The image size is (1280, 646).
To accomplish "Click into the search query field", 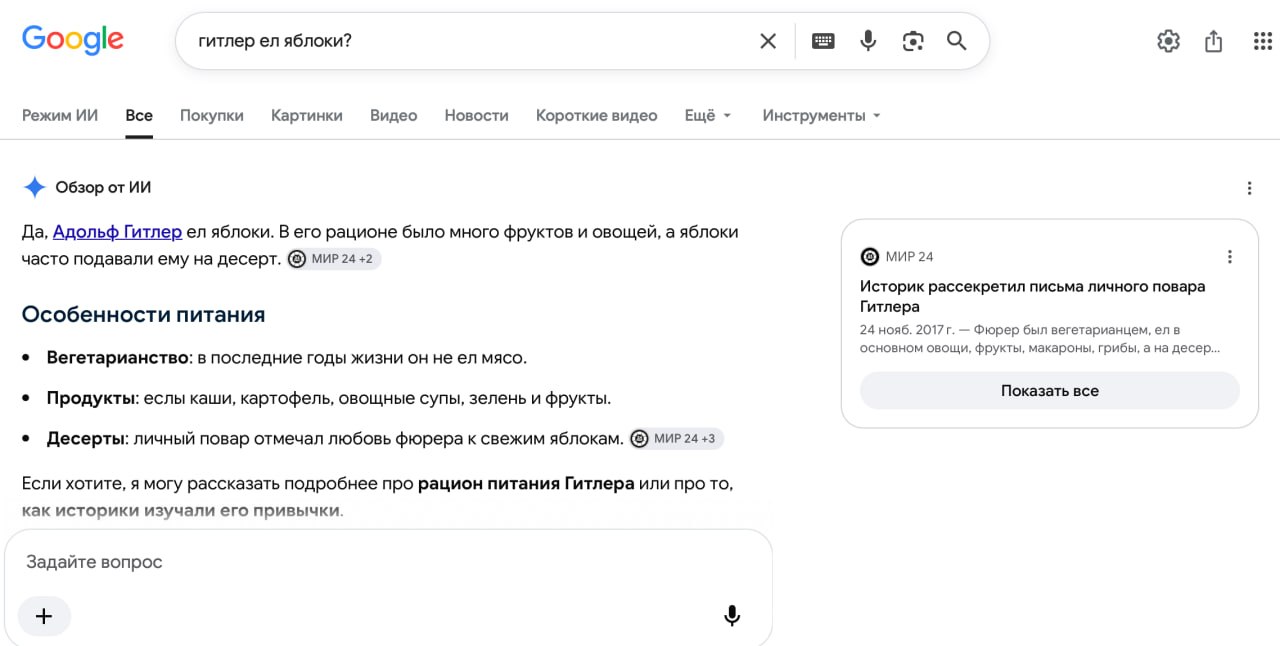I will point(470,41).
